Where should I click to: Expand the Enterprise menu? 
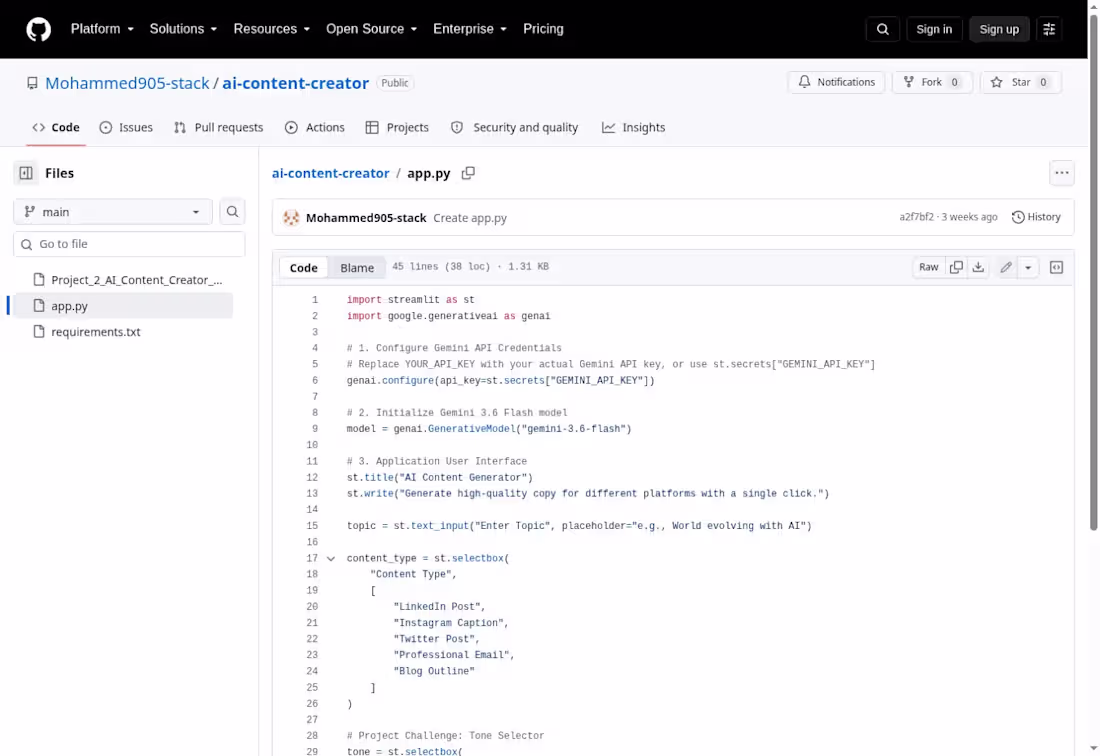click(x=469, y=29)
